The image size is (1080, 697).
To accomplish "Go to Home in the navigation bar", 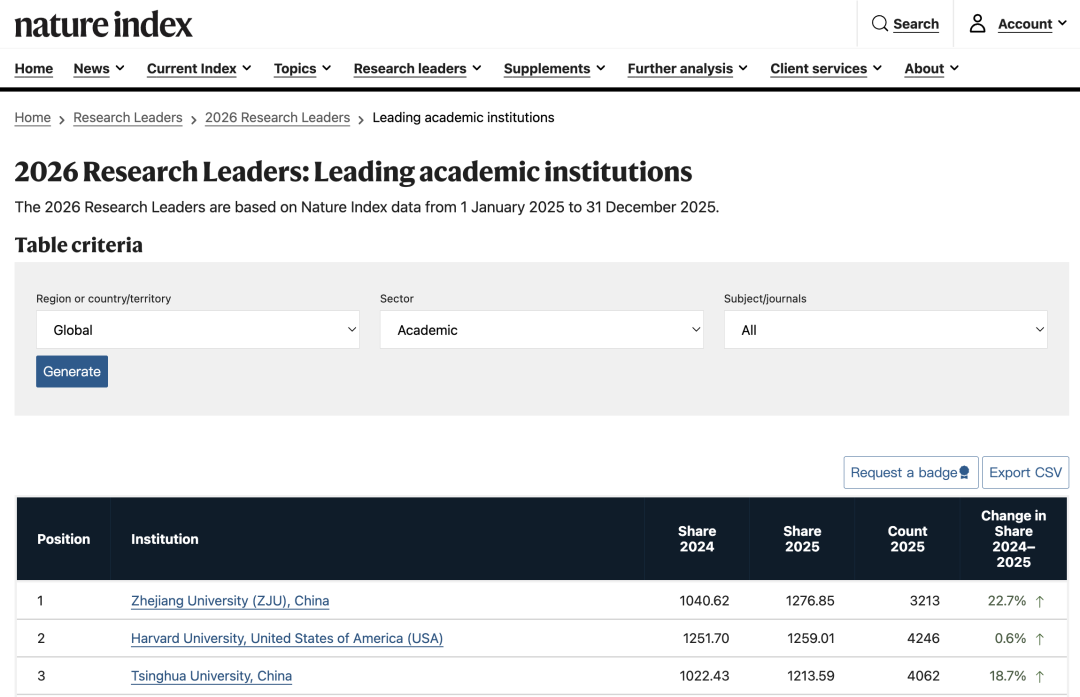I will tap(34, 68).
